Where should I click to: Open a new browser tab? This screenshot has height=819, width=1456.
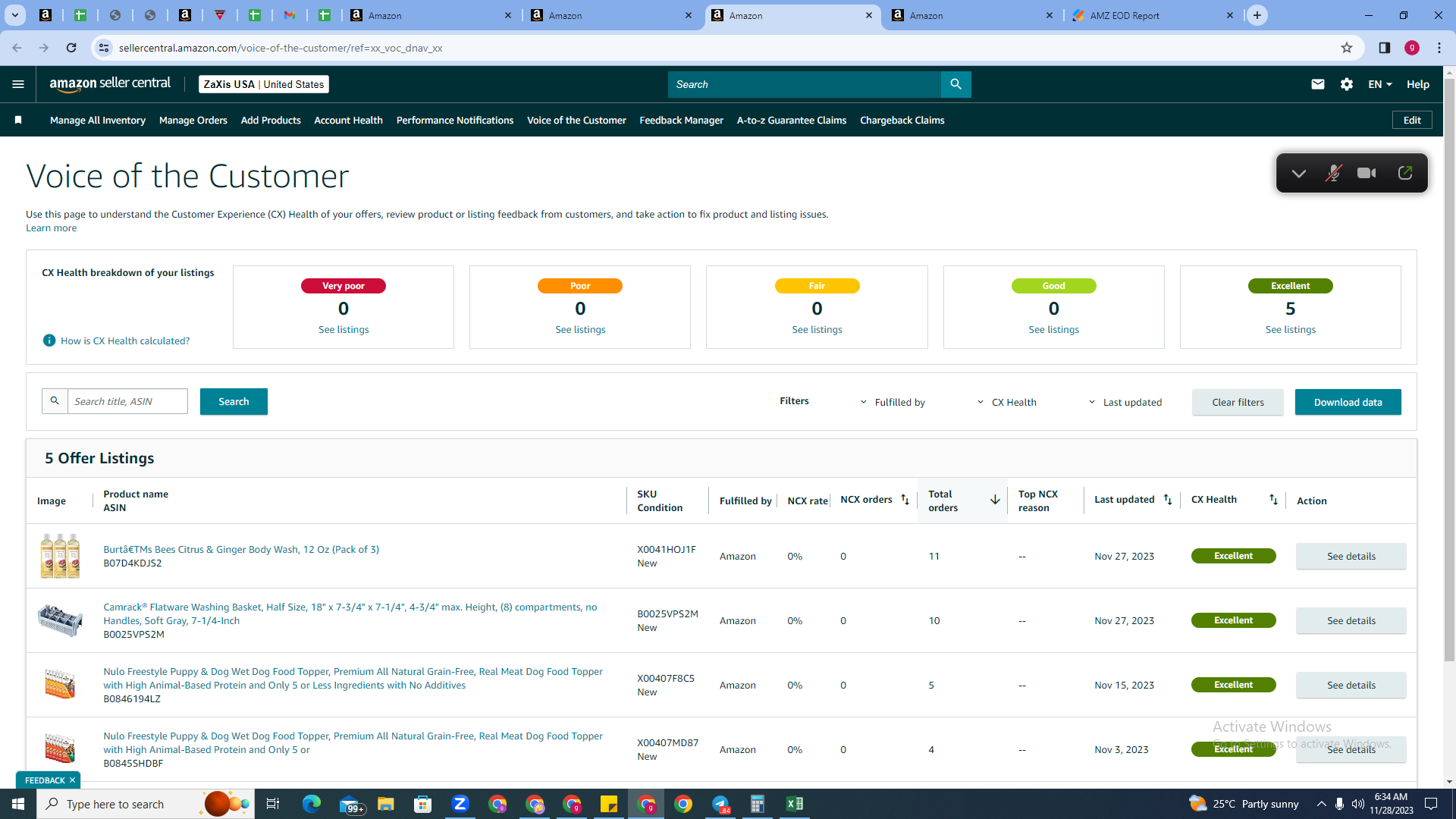1257,15
